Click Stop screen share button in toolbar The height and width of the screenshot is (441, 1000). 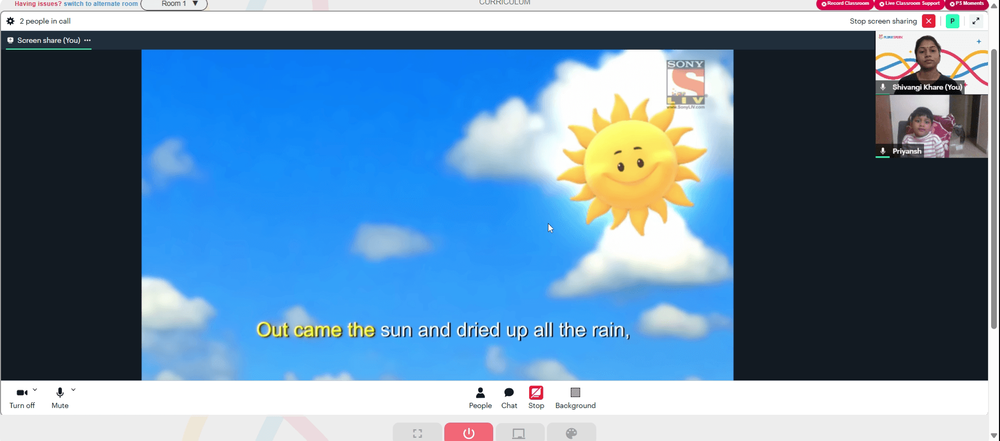[x=536, y=398]
